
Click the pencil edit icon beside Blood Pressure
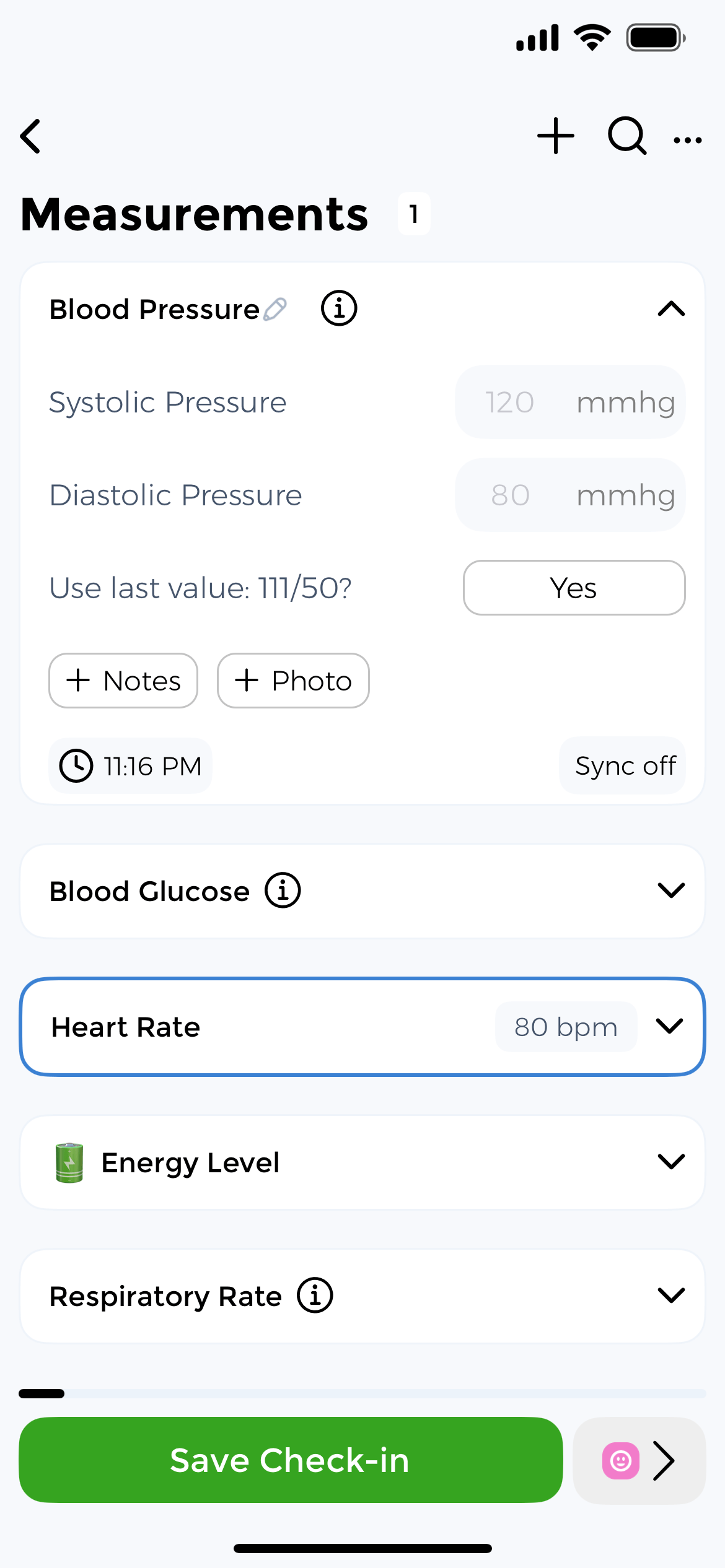275,309
